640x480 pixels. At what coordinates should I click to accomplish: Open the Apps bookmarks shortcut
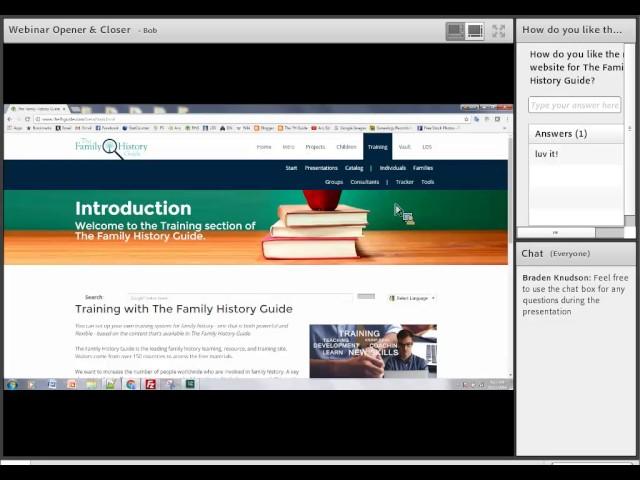click(x=15, y=128)
